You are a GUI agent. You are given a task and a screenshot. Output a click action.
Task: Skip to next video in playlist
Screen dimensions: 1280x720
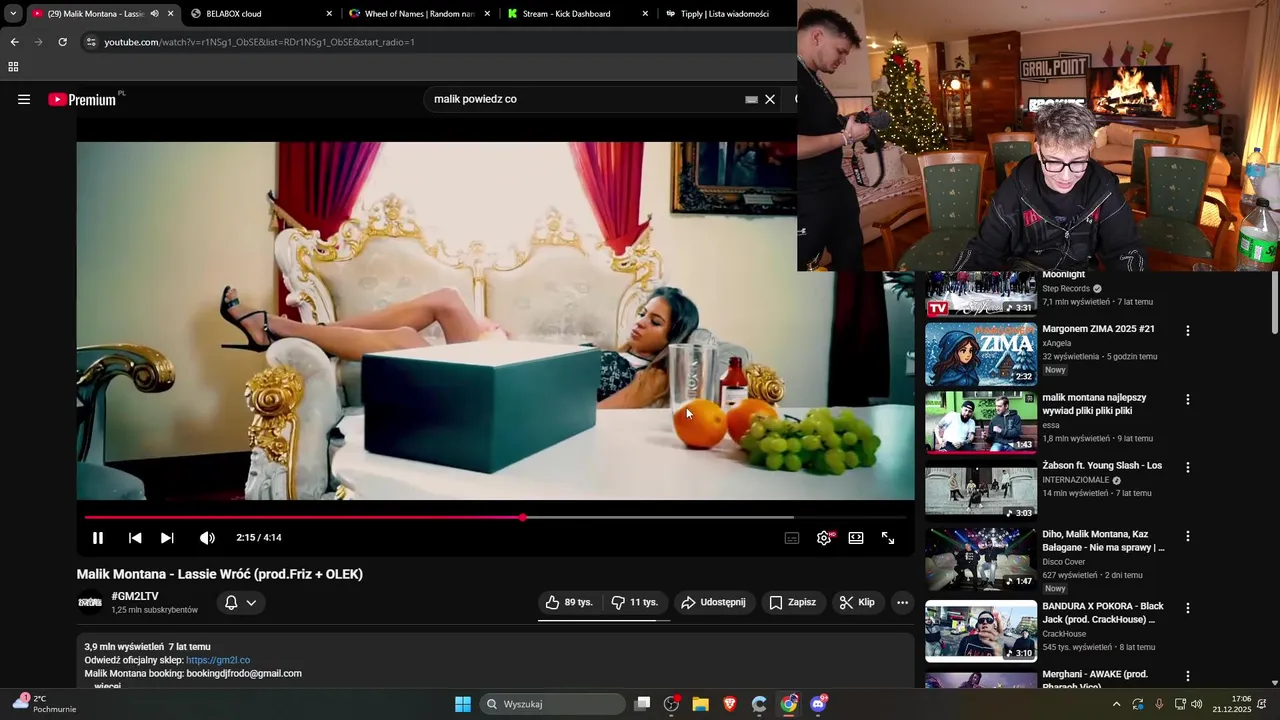tap(167, 538)
